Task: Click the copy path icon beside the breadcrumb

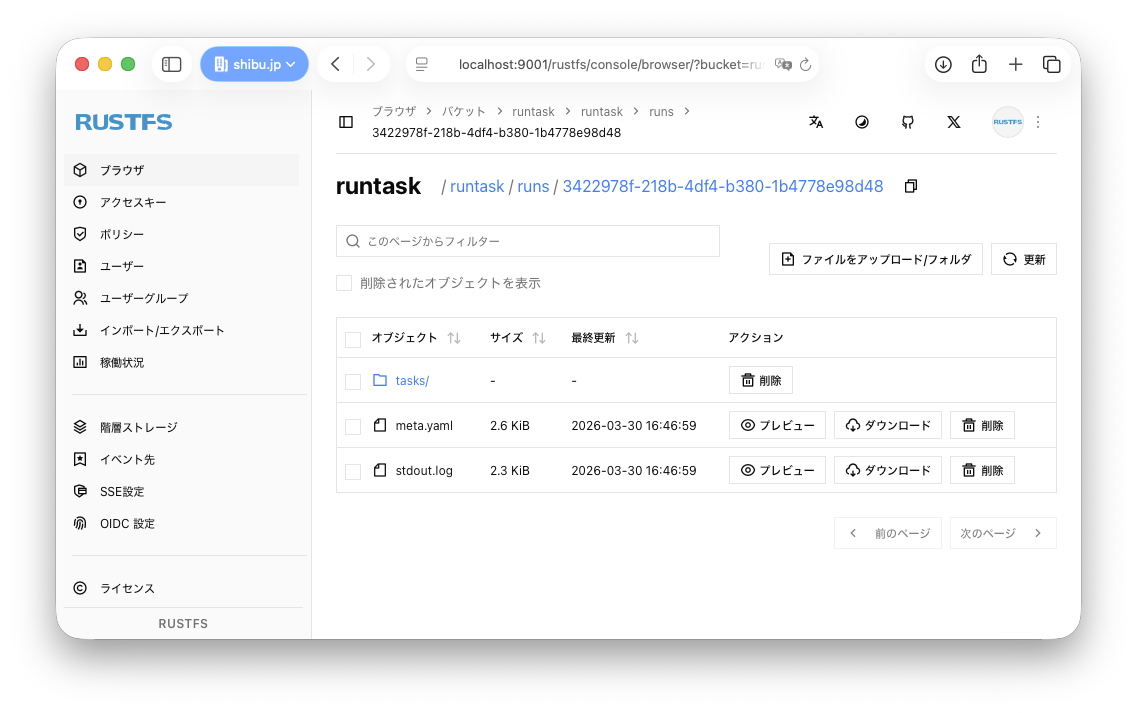Action: point(910,187)
